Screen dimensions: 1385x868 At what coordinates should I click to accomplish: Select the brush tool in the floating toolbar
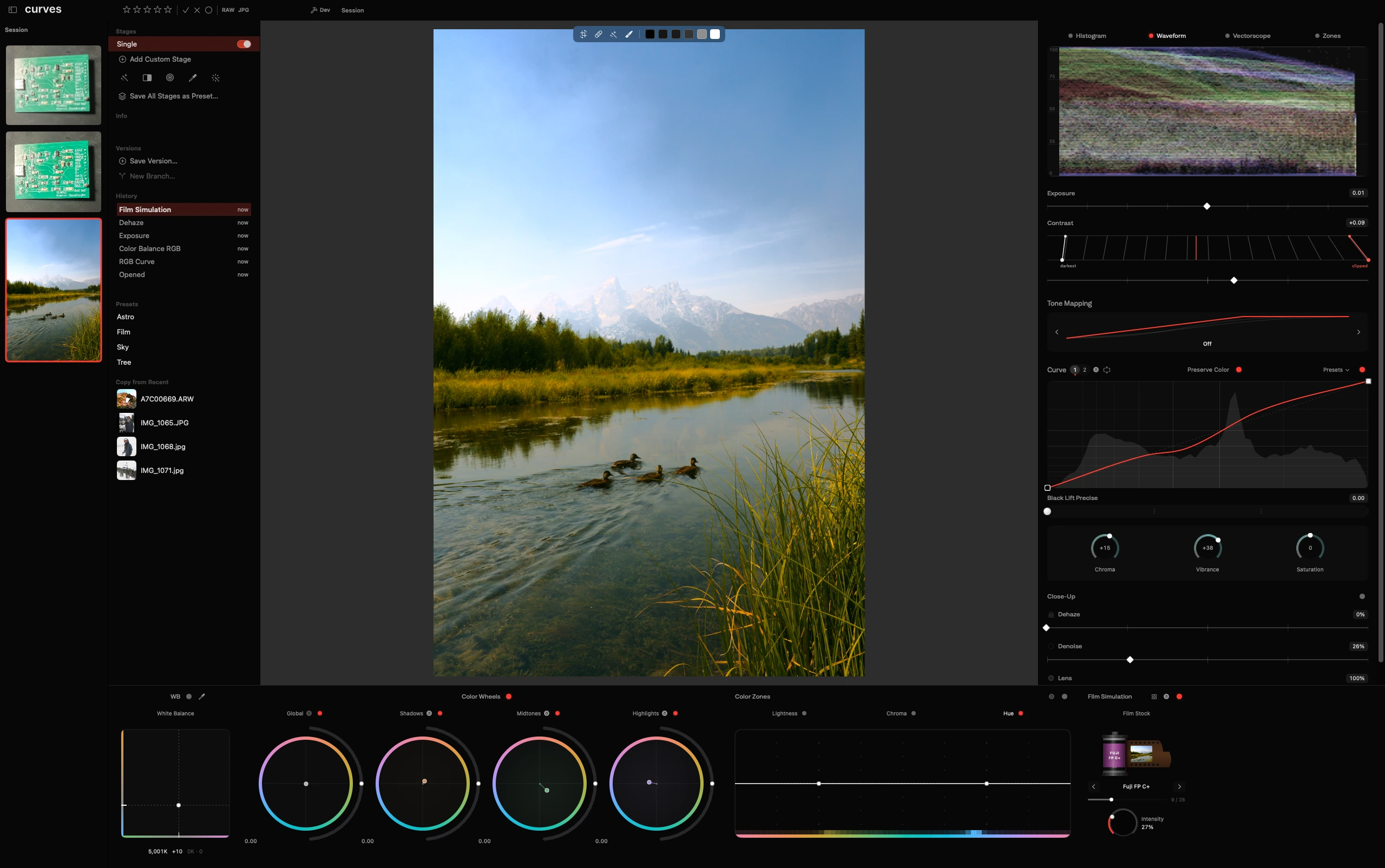tap(628, 35)
